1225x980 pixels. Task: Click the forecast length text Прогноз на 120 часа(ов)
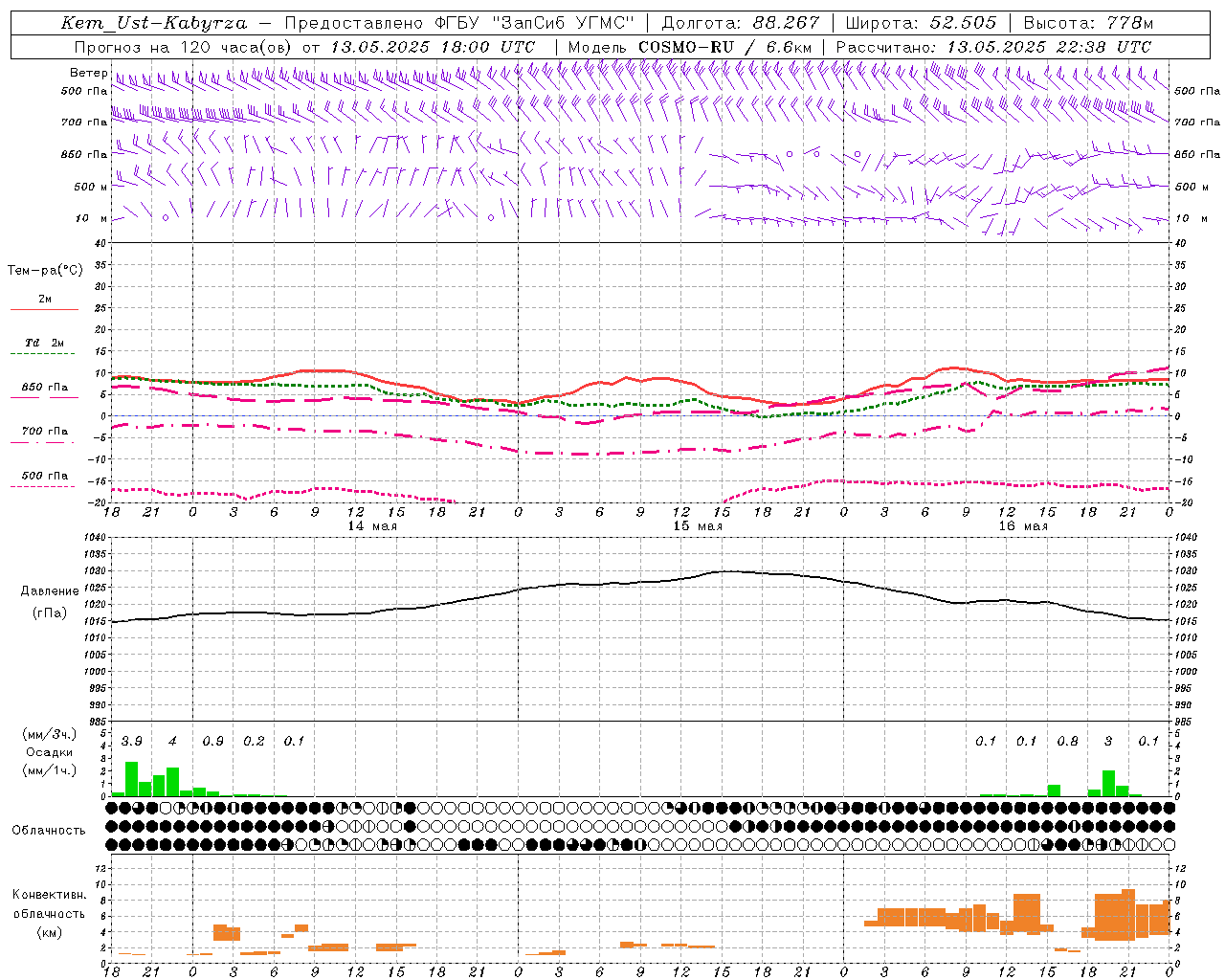(x=186, y=47)
